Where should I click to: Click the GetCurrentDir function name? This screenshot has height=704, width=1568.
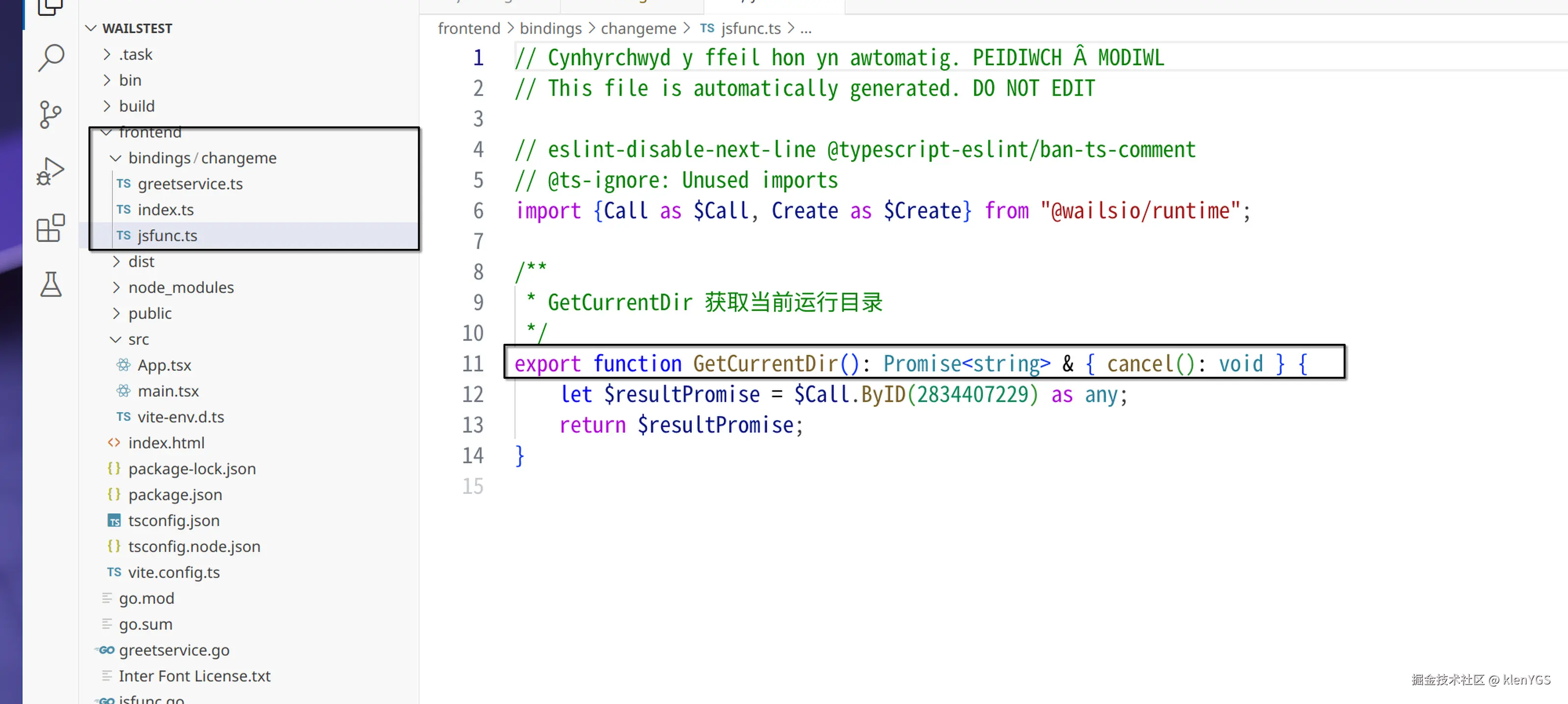pyautogui.click(x=765, y=364)
